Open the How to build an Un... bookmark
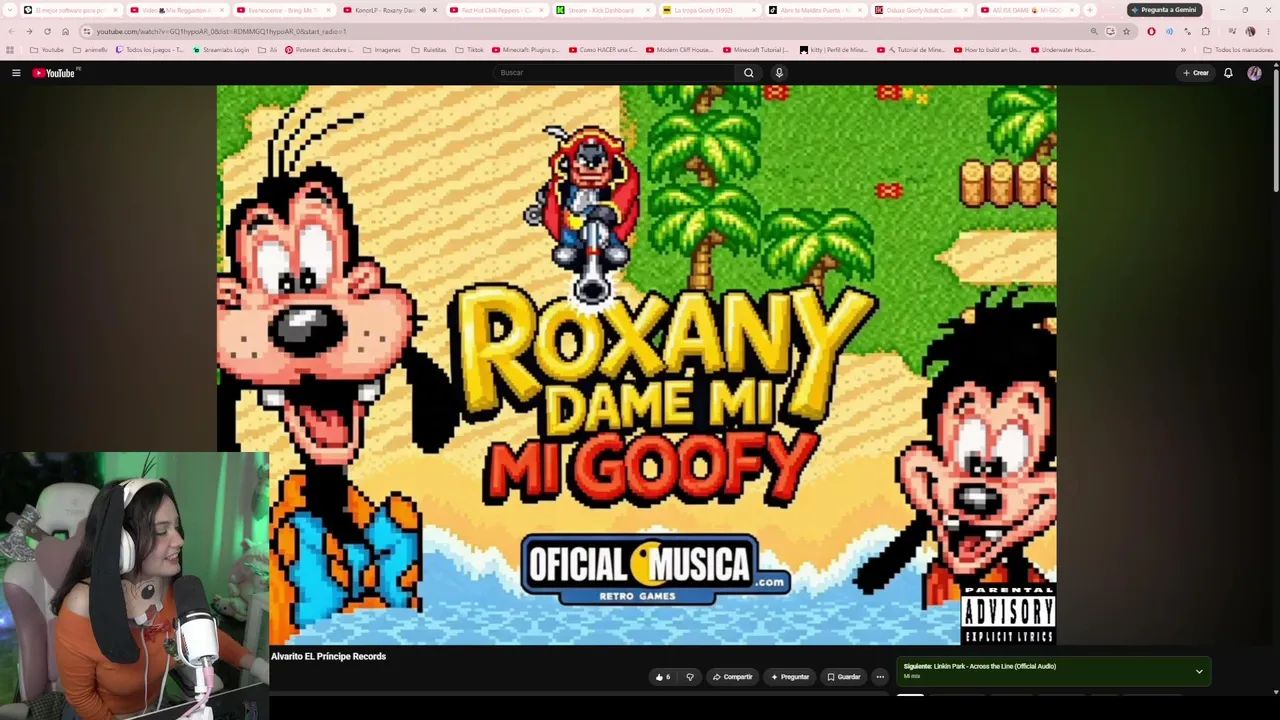 click(988, 50)
